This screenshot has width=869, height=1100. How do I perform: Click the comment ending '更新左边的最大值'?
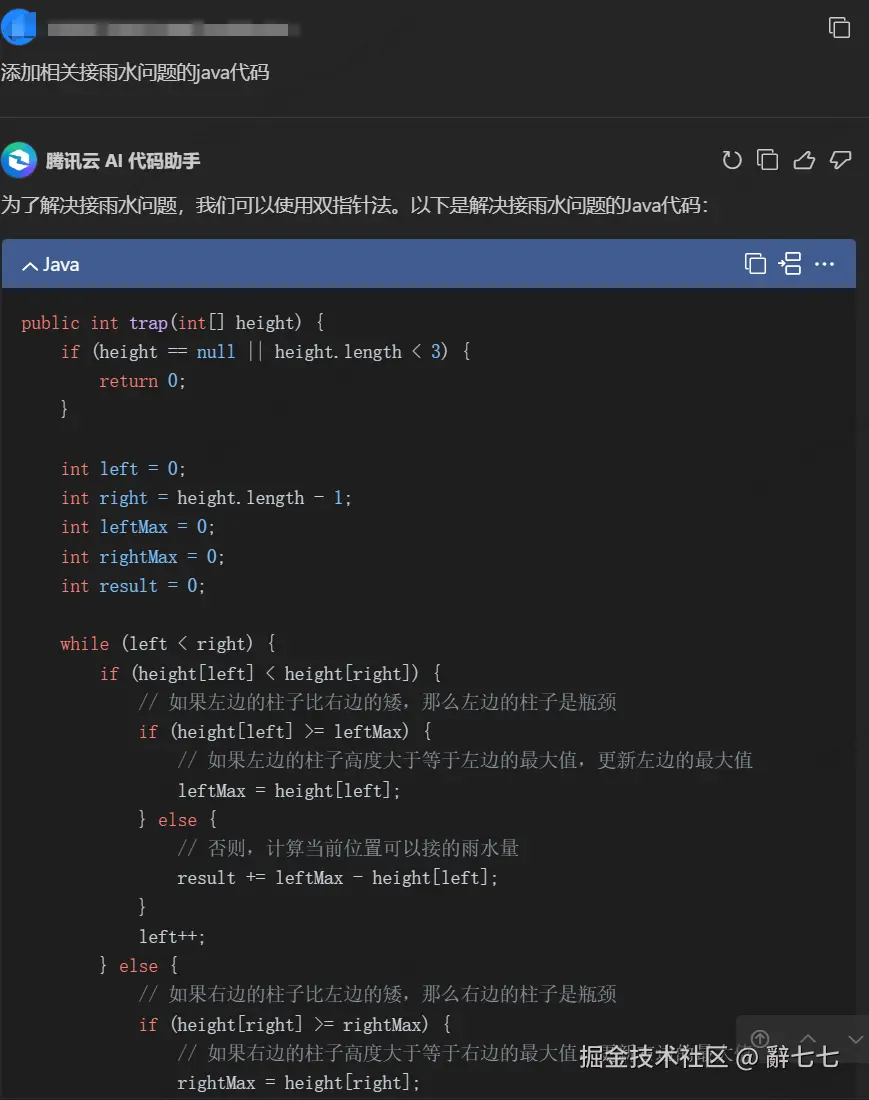click(465, 760)
